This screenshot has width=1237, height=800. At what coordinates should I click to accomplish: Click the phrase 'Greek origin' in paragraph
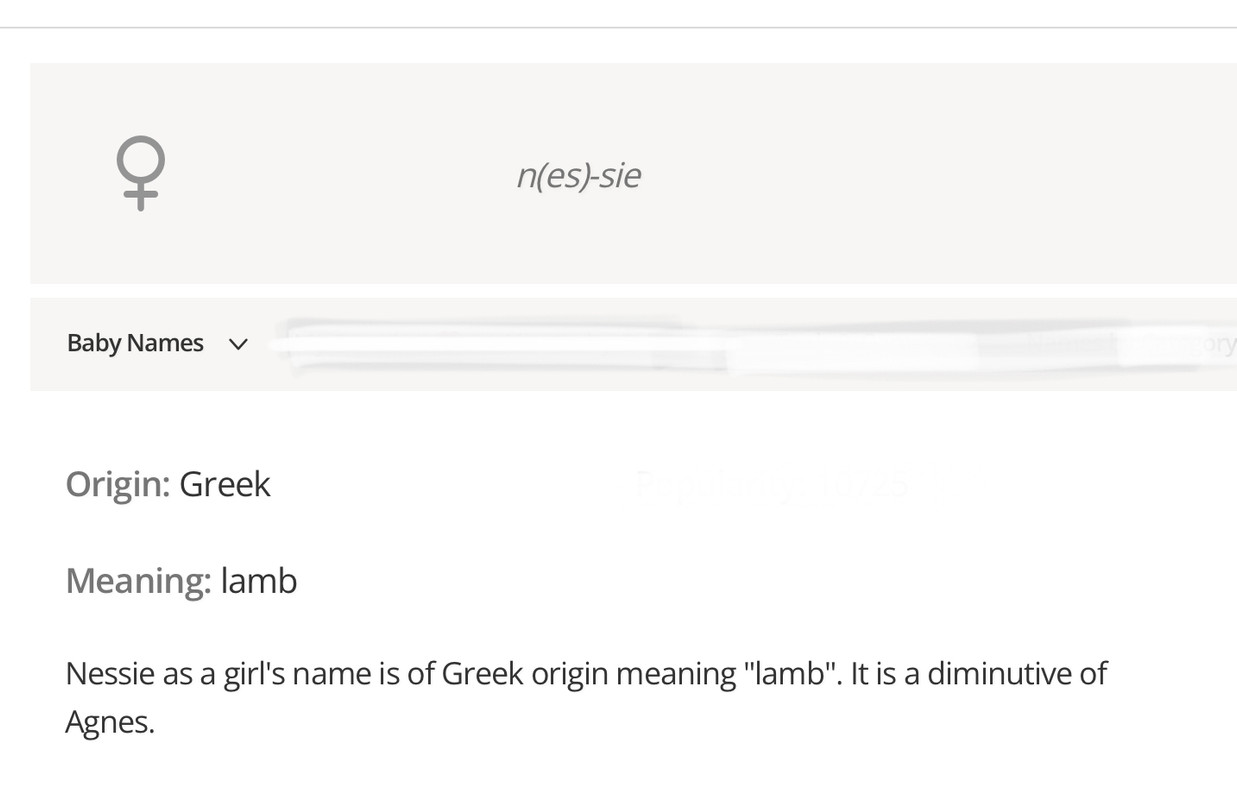click(x=525, y=673)
